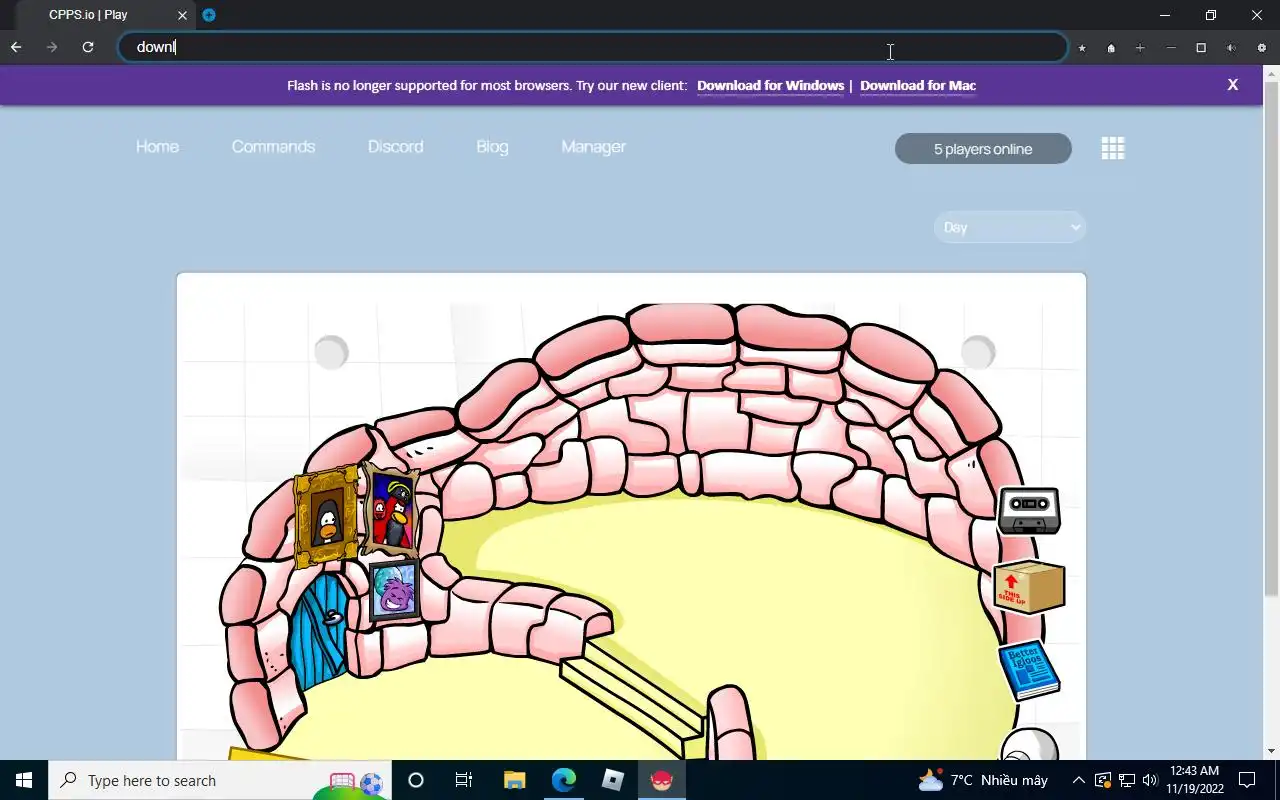Open client settings gear icon
Screen dimensions: 1280x800
click(x=1262, y=48)
